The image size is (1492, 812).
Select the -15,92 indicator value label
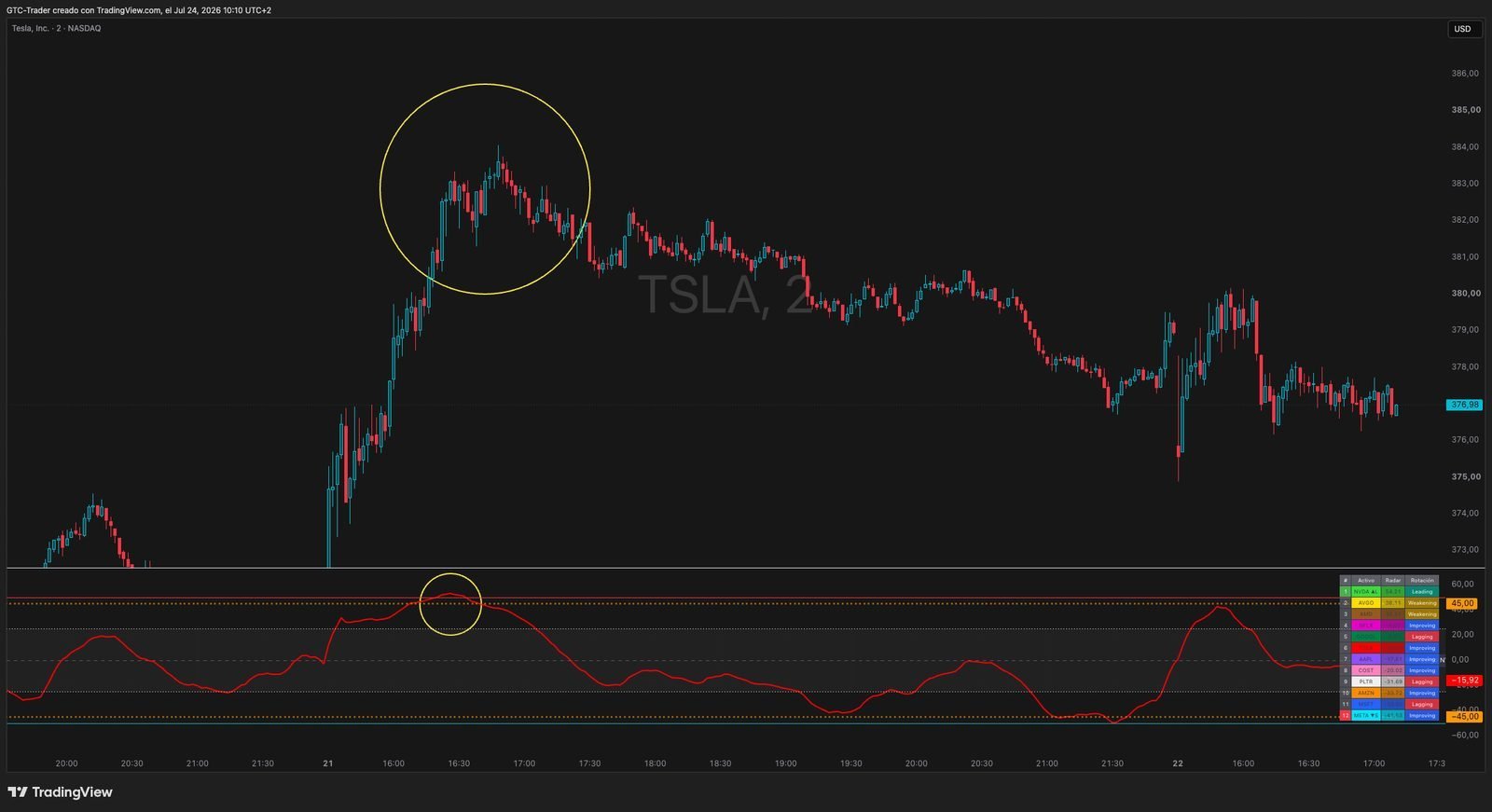(1464, 681)
